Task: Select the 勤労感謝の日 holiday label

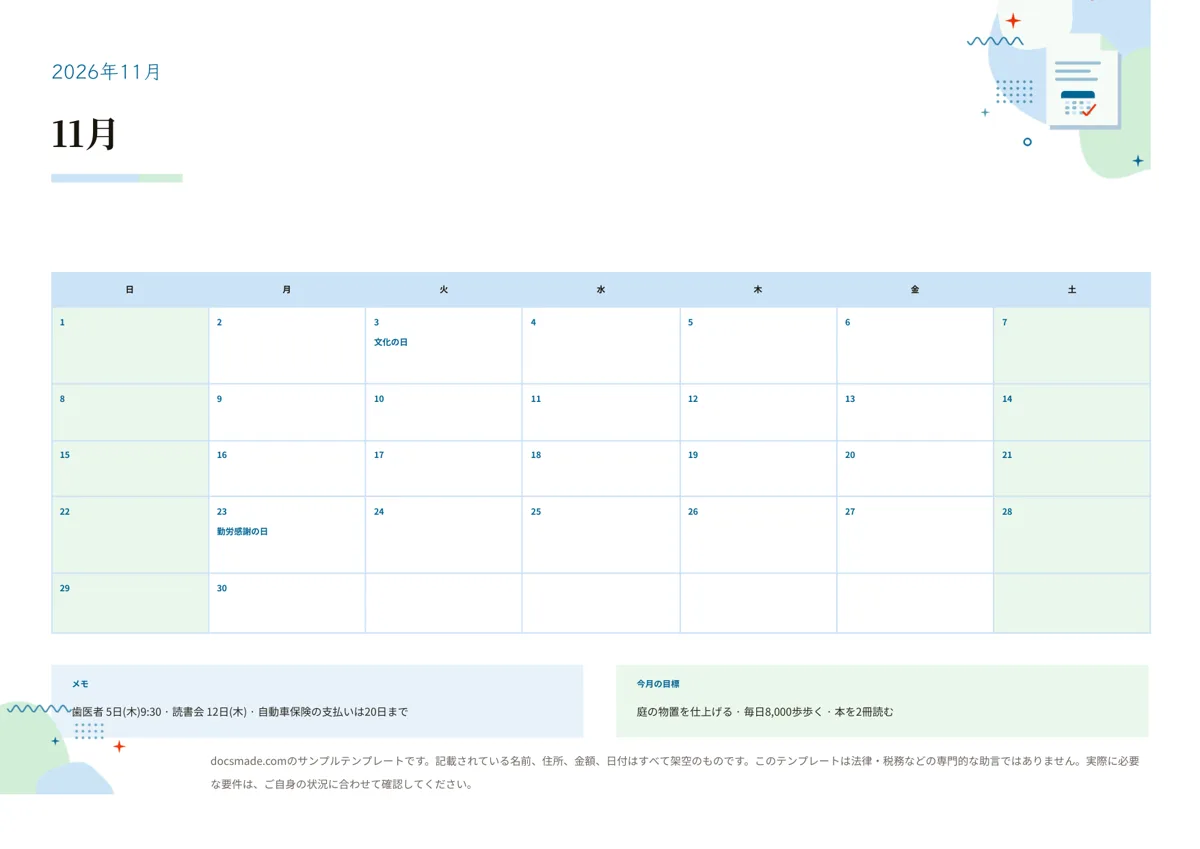Action: (x=242, y=532)
